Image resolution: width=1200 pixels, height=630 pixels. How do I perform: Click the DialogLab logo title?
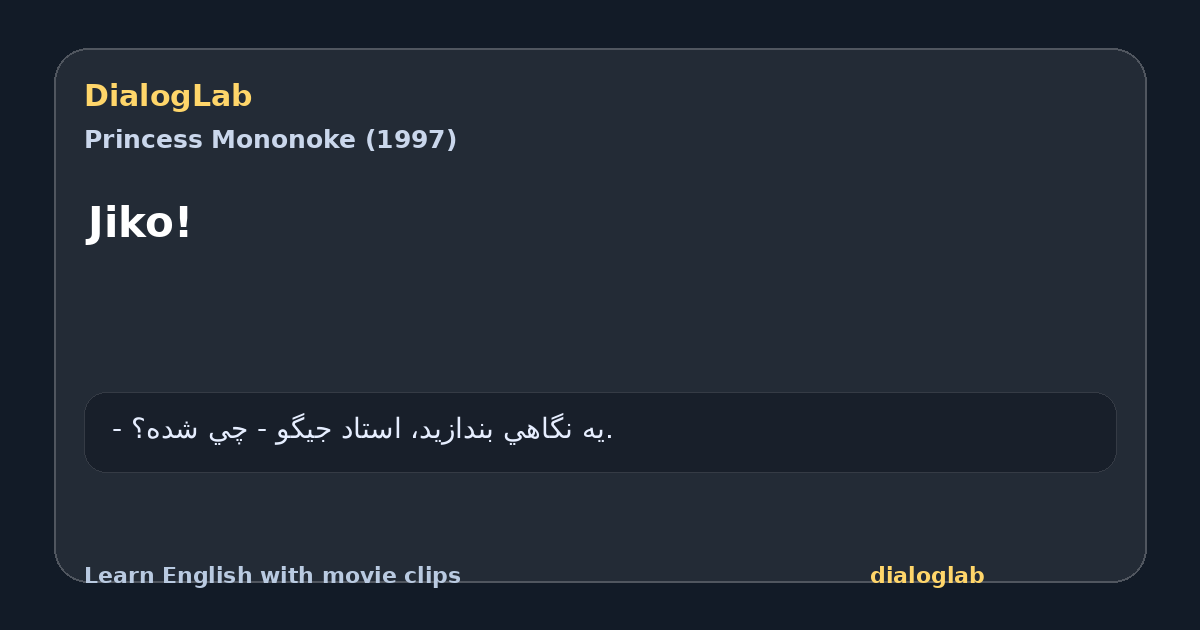pyautogui.click(x=168, y=96)
